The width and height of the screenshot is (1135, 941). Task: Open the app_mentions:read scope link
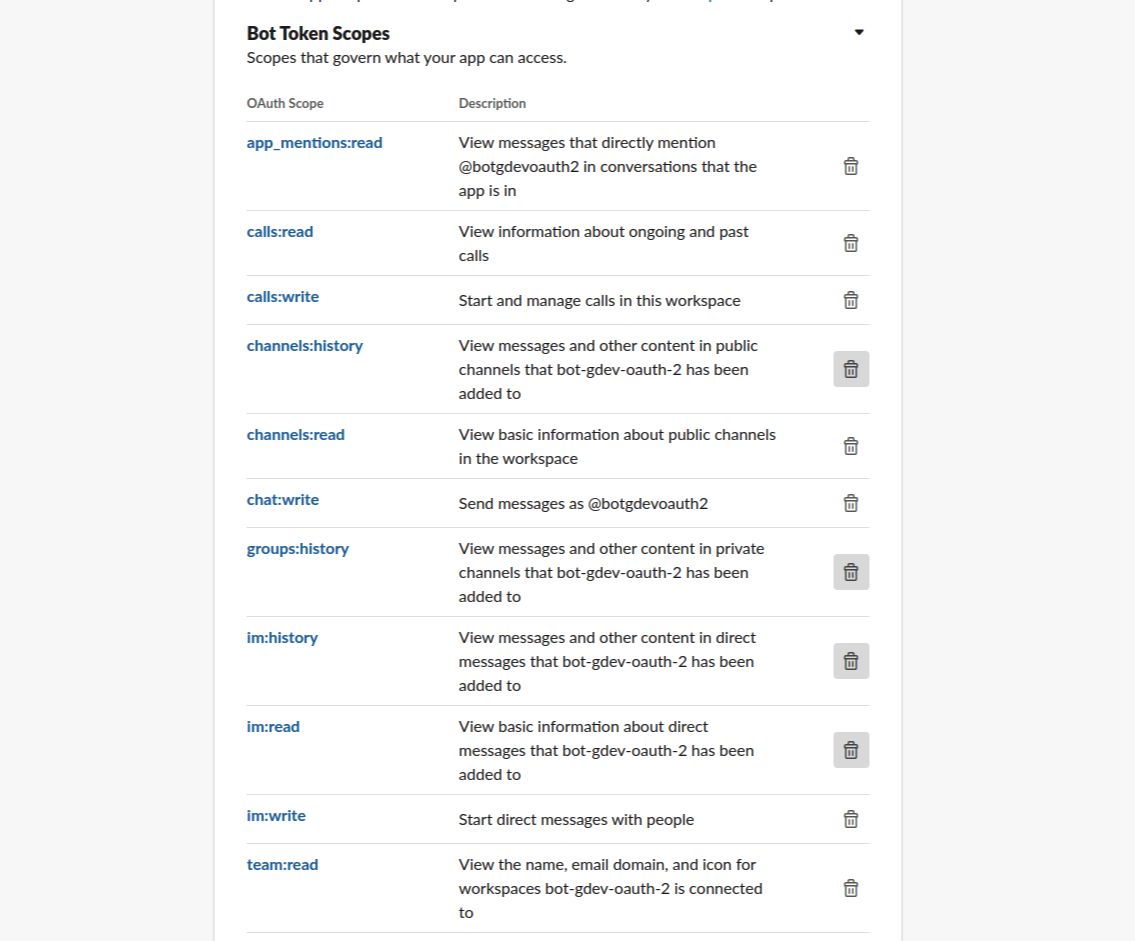pos(314,143)
